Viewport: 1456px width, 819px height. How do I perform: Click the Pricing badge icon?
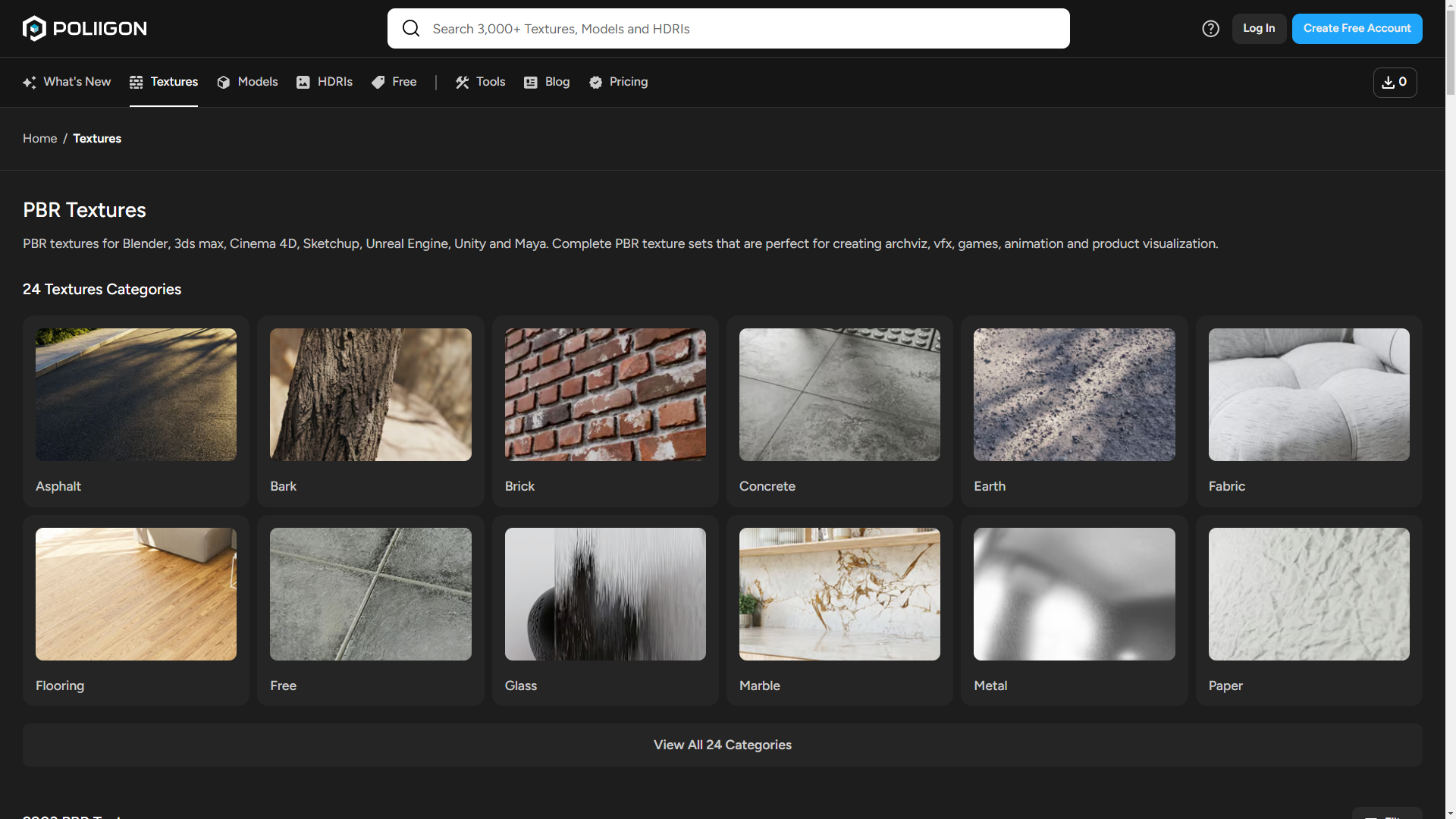(596, 82)
